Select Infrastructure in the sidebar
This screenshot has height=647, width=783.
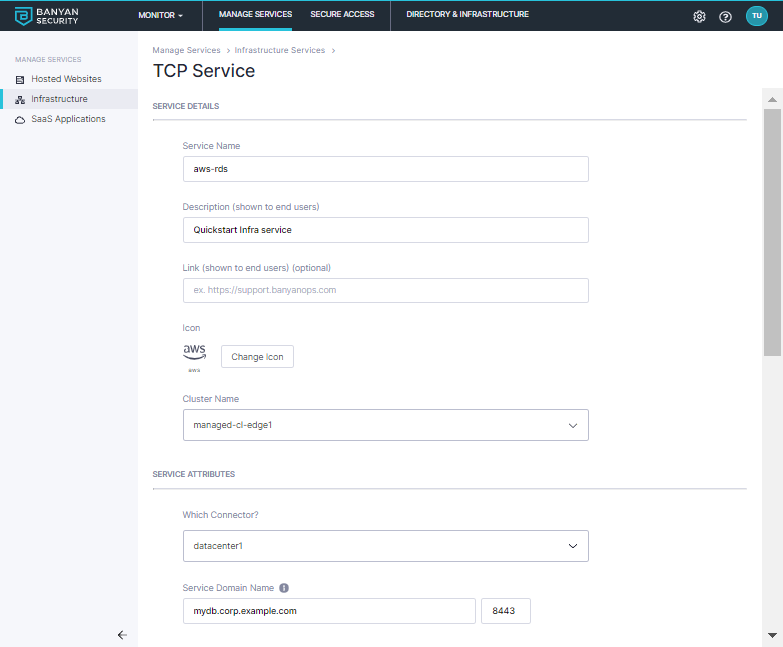point(59,99)
